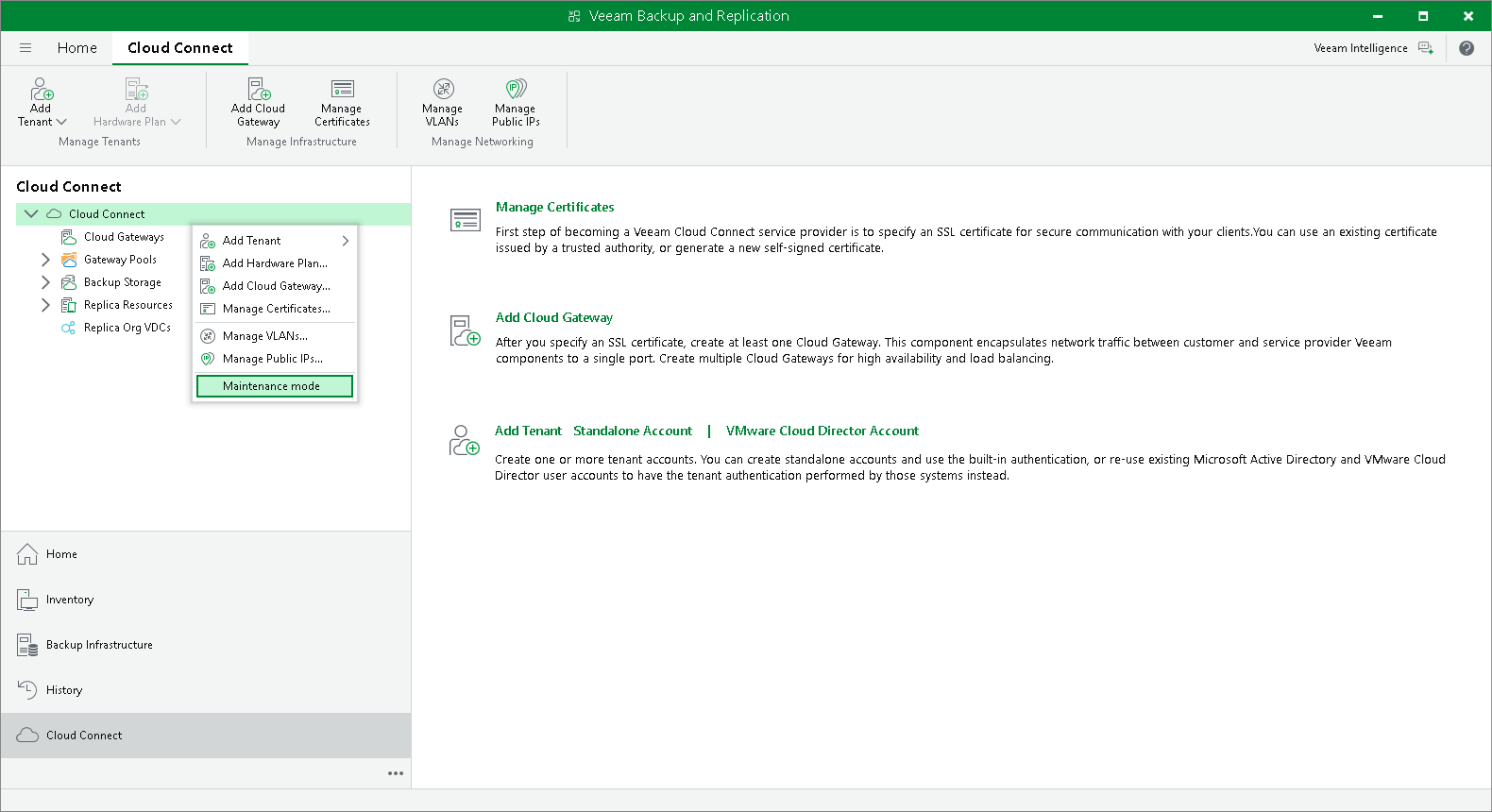Expand the Replica Resources tree node
Viewport: 1492px width, 812px height.
(45, 305)
